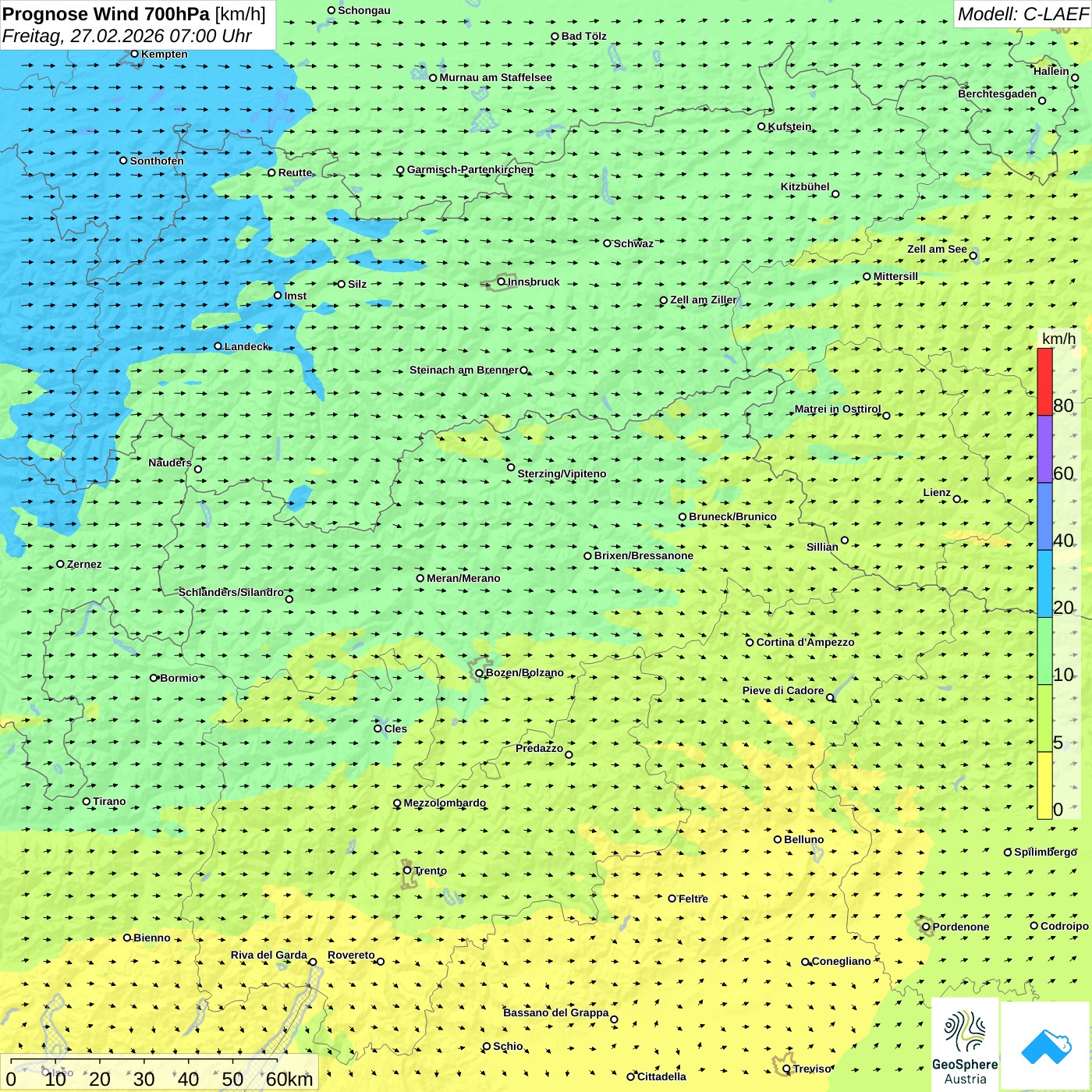Click the Innsbruck city marker
The height and width of the screenshot is (1092, 1092).
point(502,282)
